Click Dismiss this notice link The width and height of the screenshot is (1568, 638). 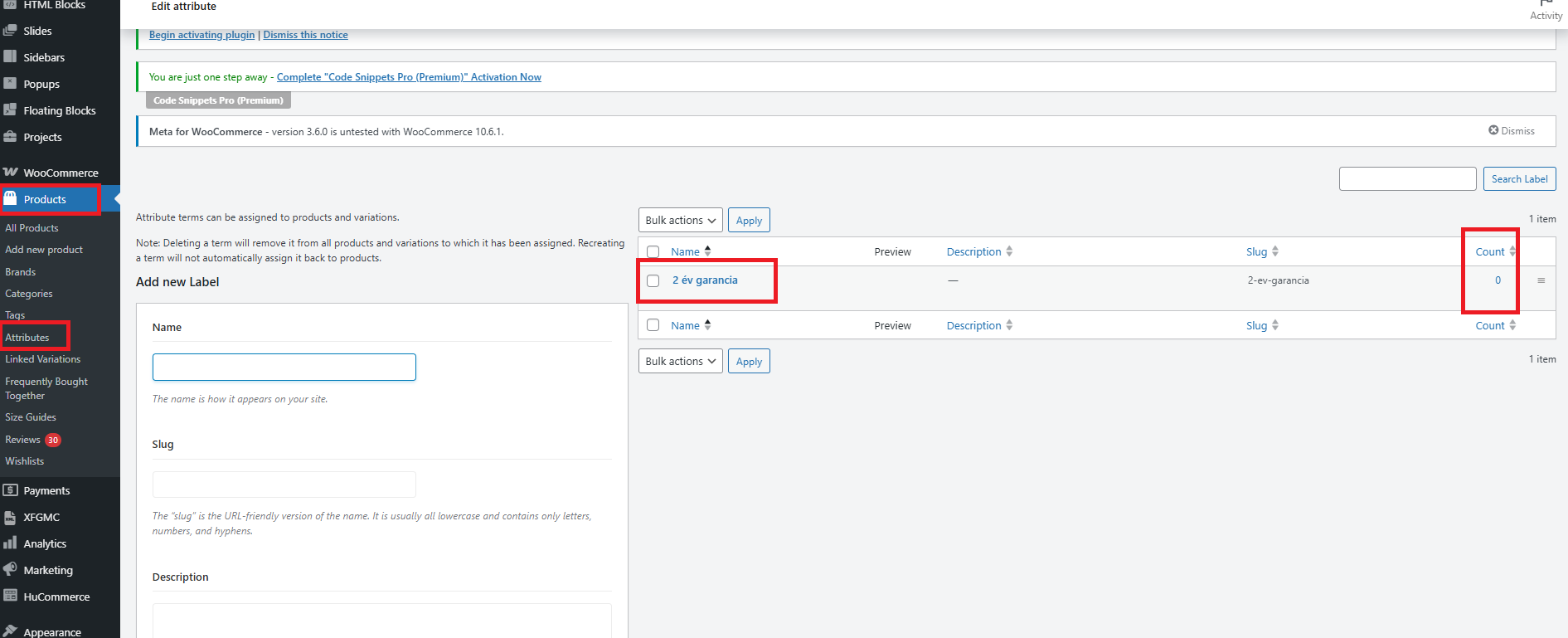tap(305, 35)
